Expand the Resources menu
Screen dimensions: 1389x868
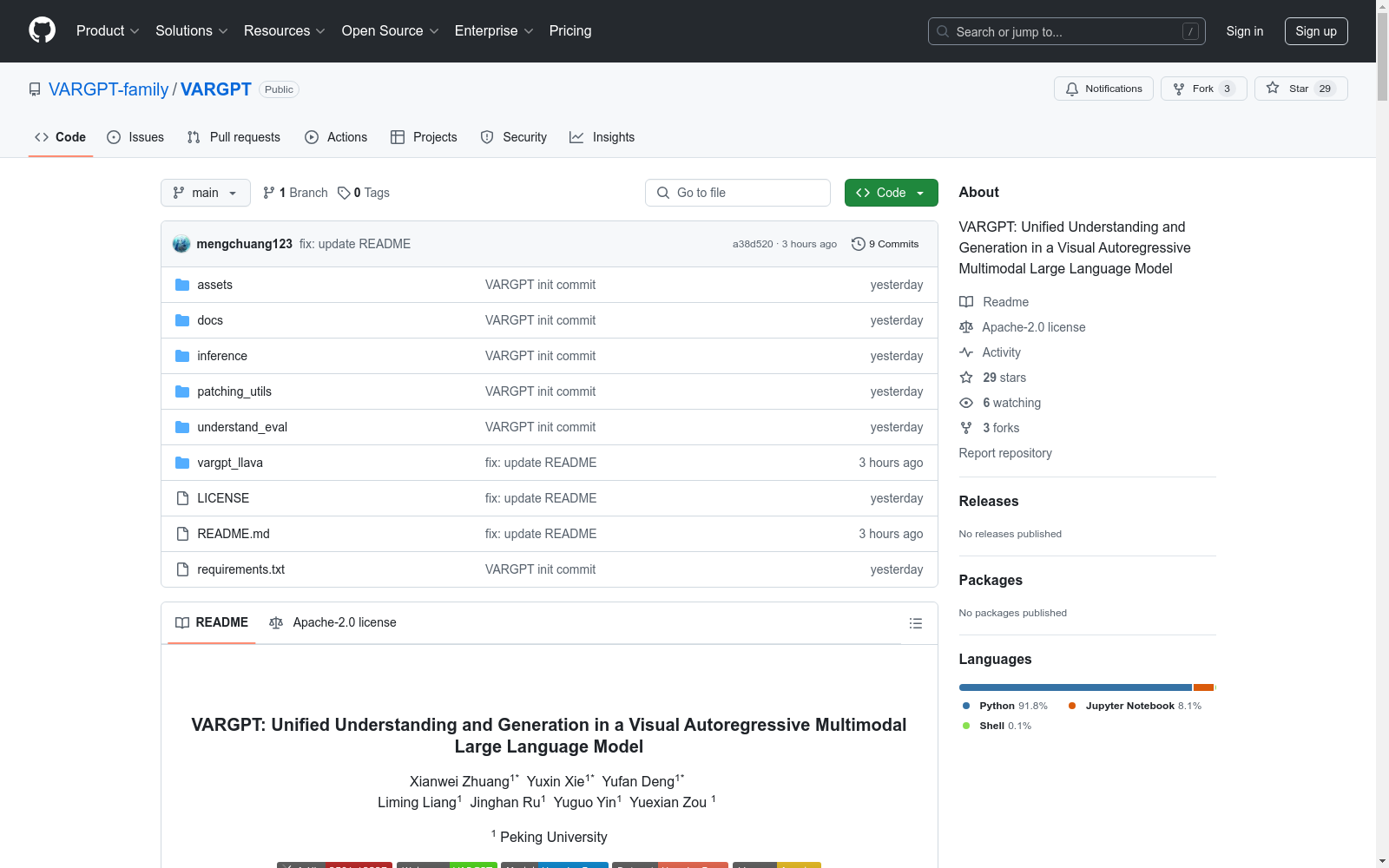285,30
